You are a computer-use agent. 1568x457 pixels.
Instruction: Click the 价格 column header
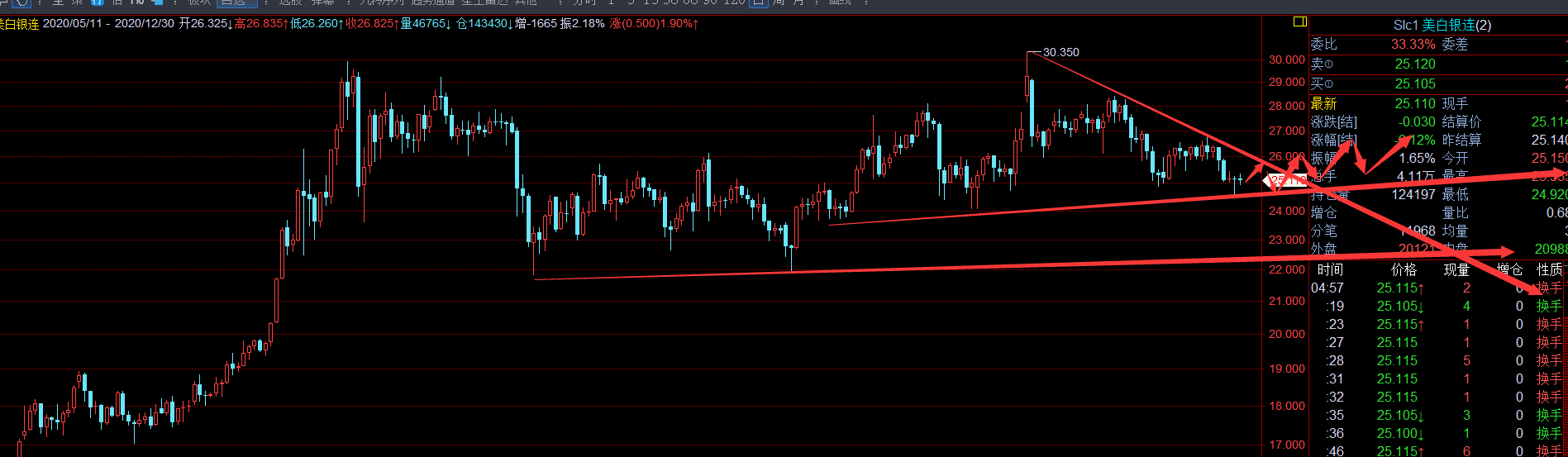[x=1404, y=269]
